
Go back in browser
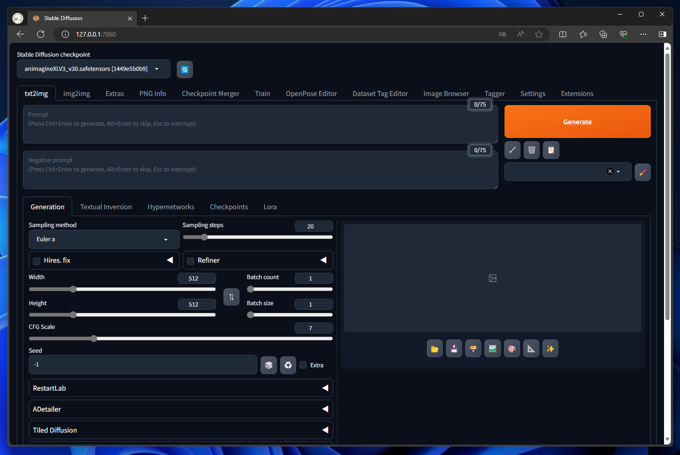tap(20, 34)
